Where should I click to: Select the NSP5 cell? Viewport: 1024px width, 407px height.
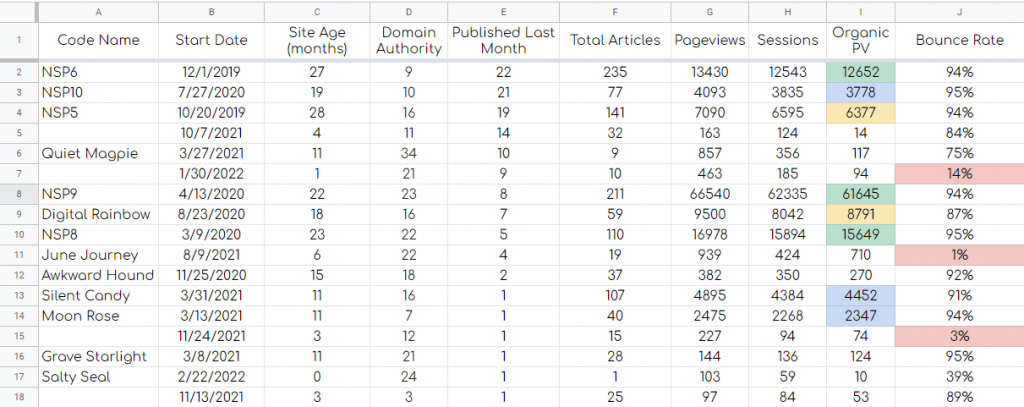(98, 112)
